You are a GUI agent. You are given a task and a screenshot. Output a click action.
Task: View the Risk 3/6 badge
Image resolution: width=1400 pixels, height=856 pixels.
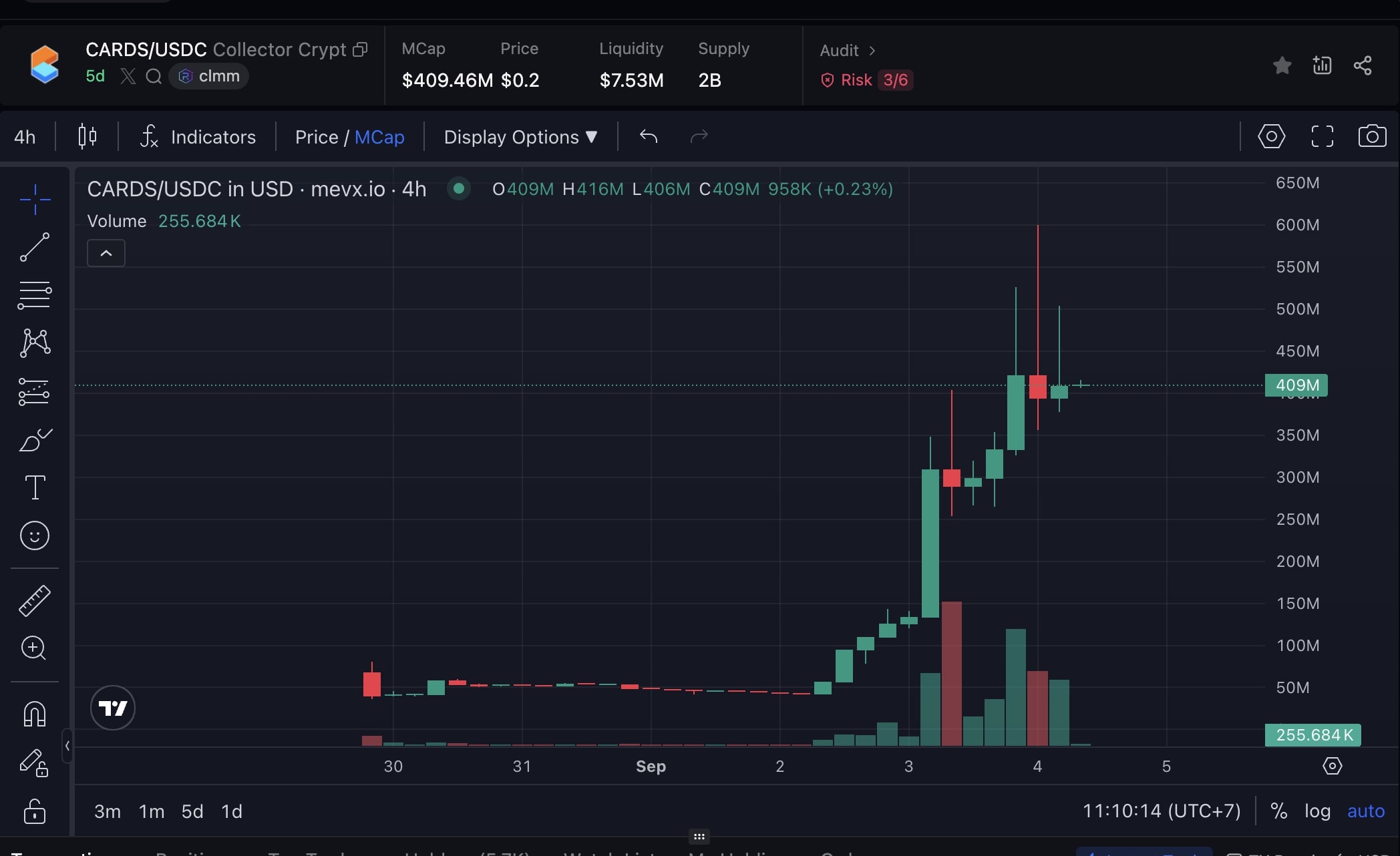(867, 80)
